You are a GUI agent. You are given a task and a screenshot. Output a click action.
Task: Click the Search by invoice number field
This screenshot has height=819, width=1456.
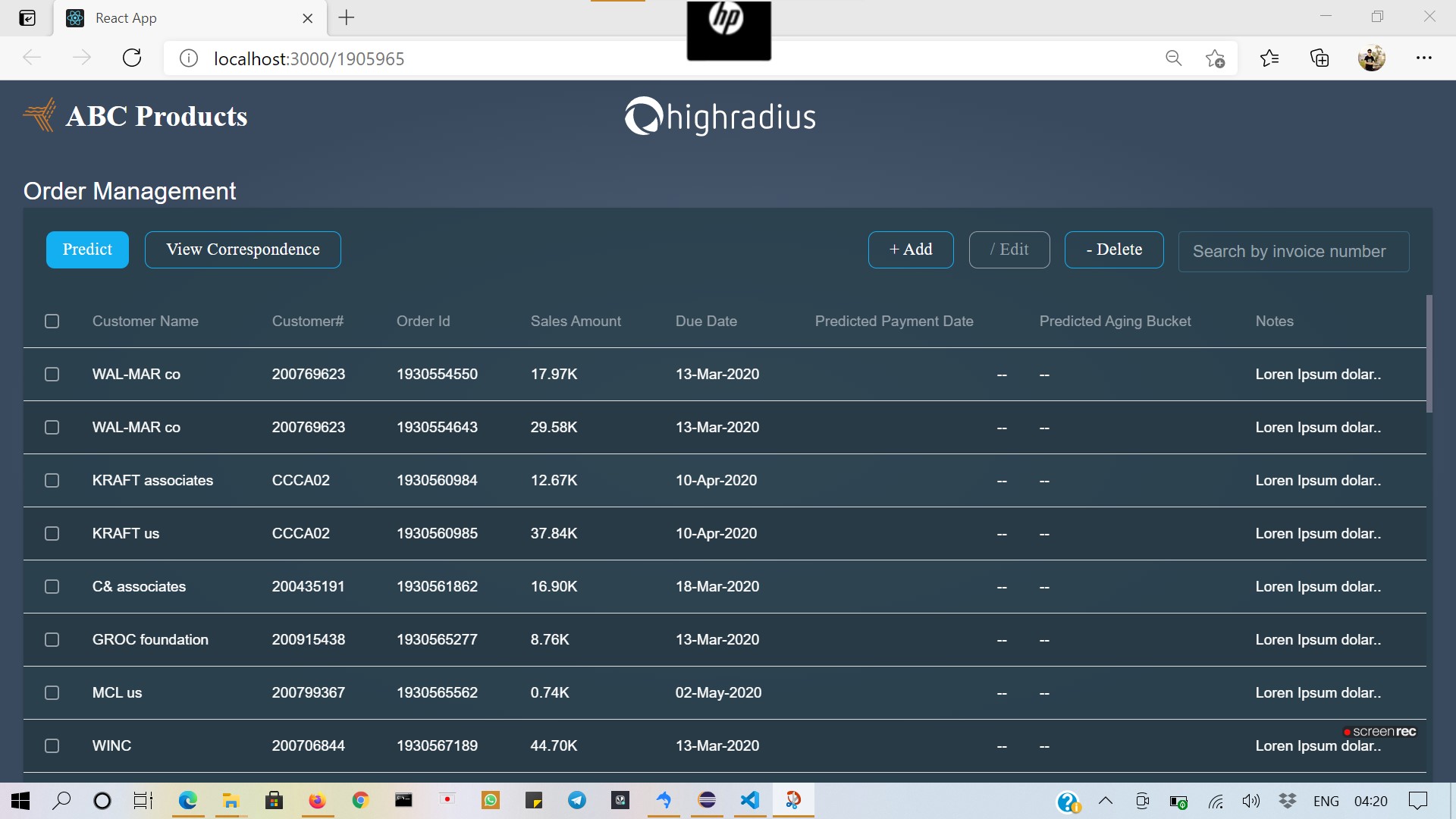point(1291,251)
